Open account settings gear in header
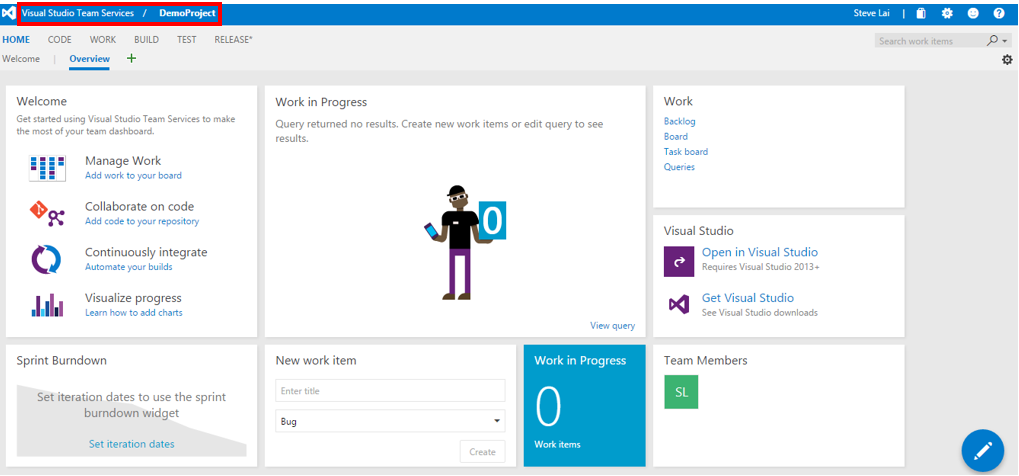Image resolution: width=1019 pixels, height=476 pixels. tap(947, 14)
